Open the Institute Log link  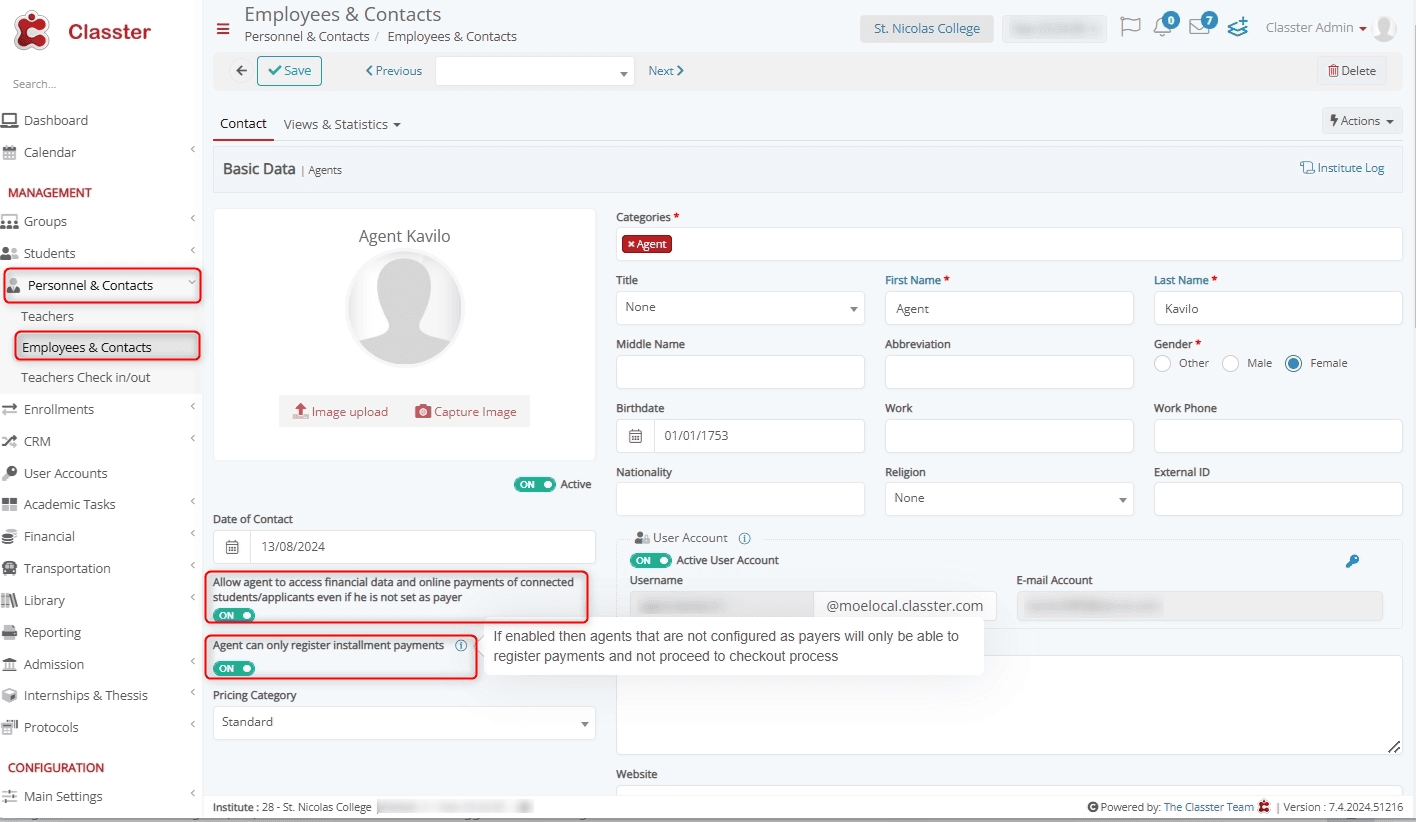click(1342, 168)
